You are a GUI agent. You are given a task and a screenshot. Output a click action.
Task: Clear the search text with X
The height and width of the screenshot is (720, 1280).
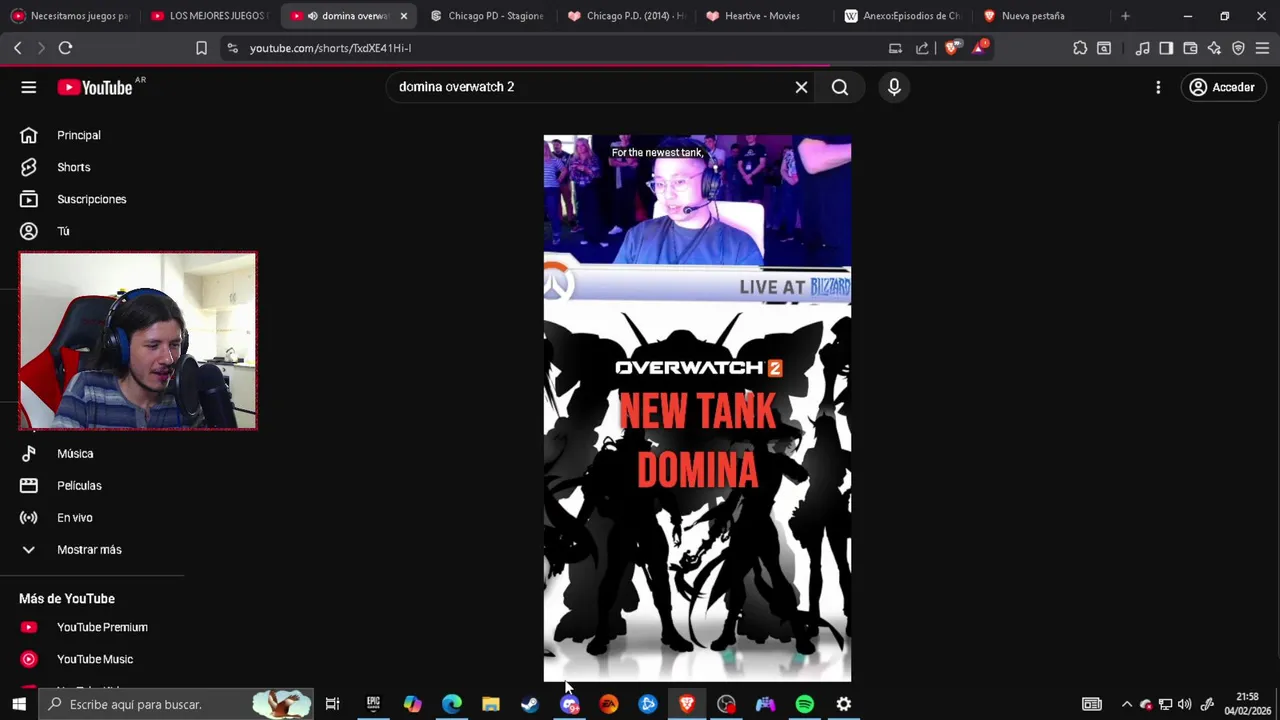(x=801, y=87)
